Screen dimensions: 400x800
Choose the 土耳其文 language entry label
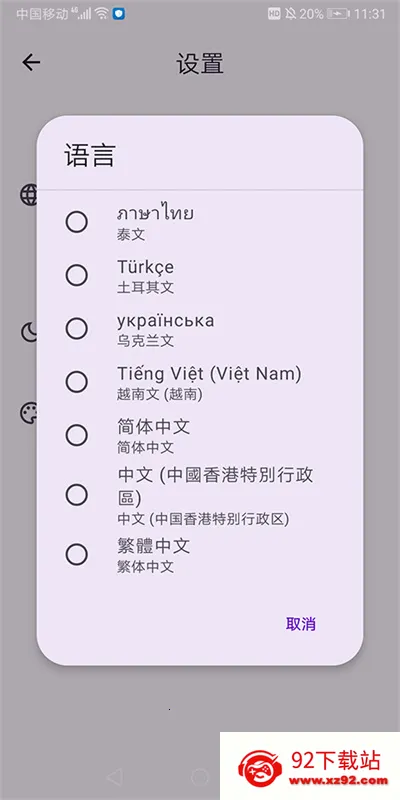[145, 287]
